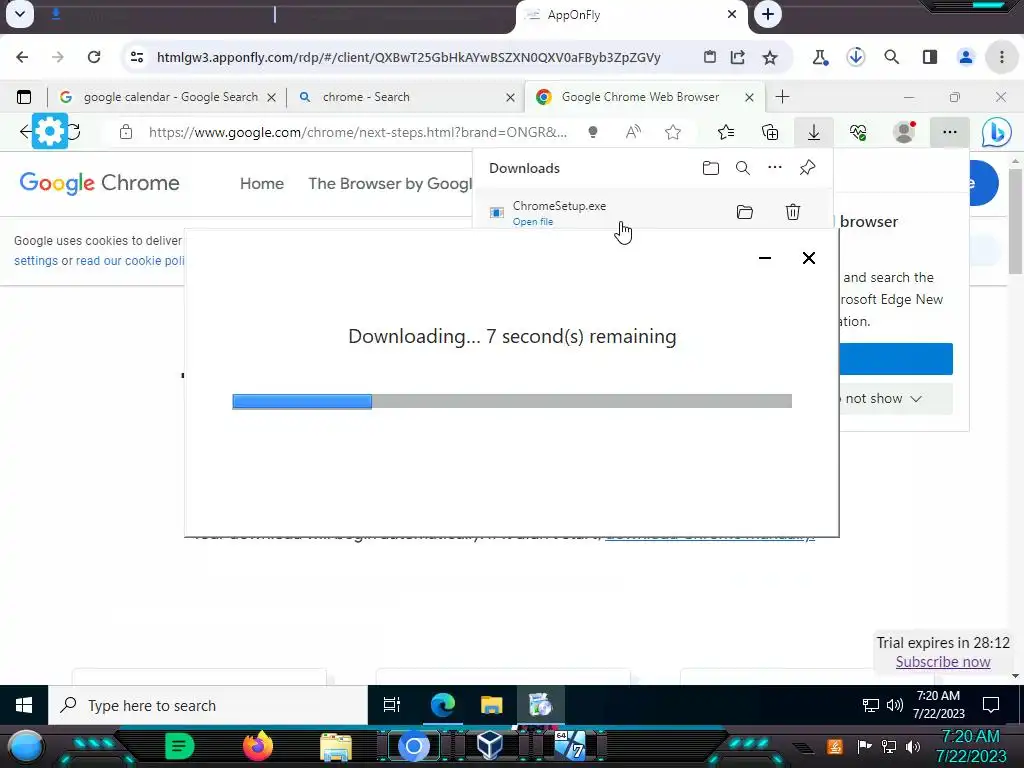Open Bing chat sidebar icon
This screenshot has height=768, width=1024.
click(997, 133)
